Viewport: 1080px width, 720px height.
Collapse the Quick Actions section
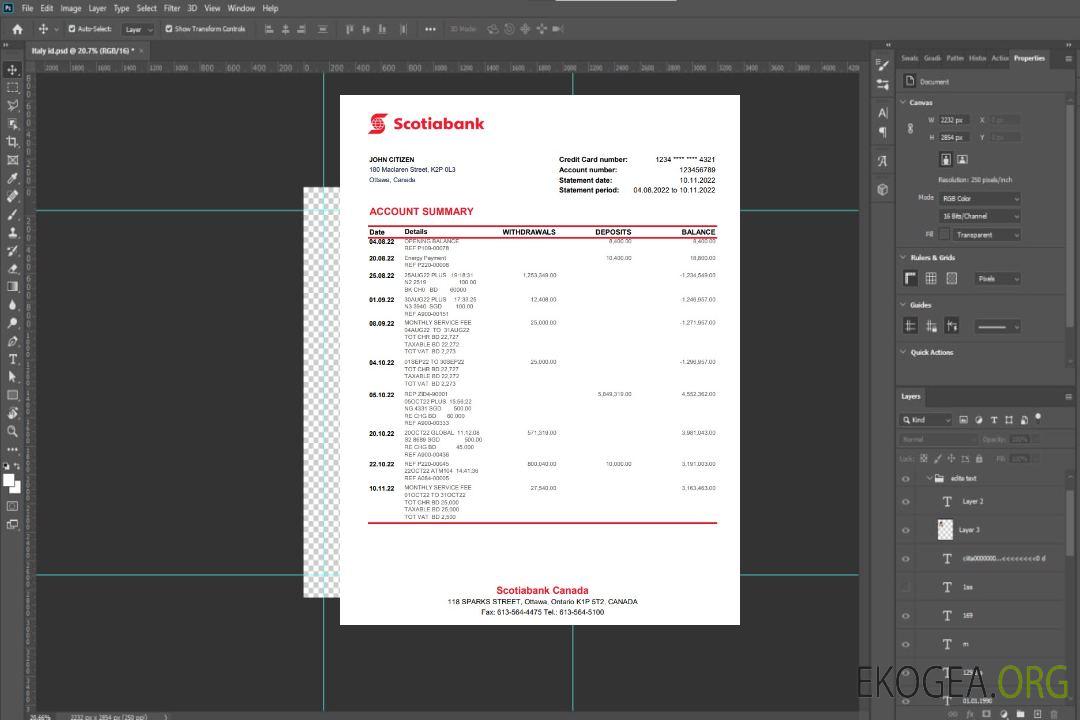click(903, 352)
